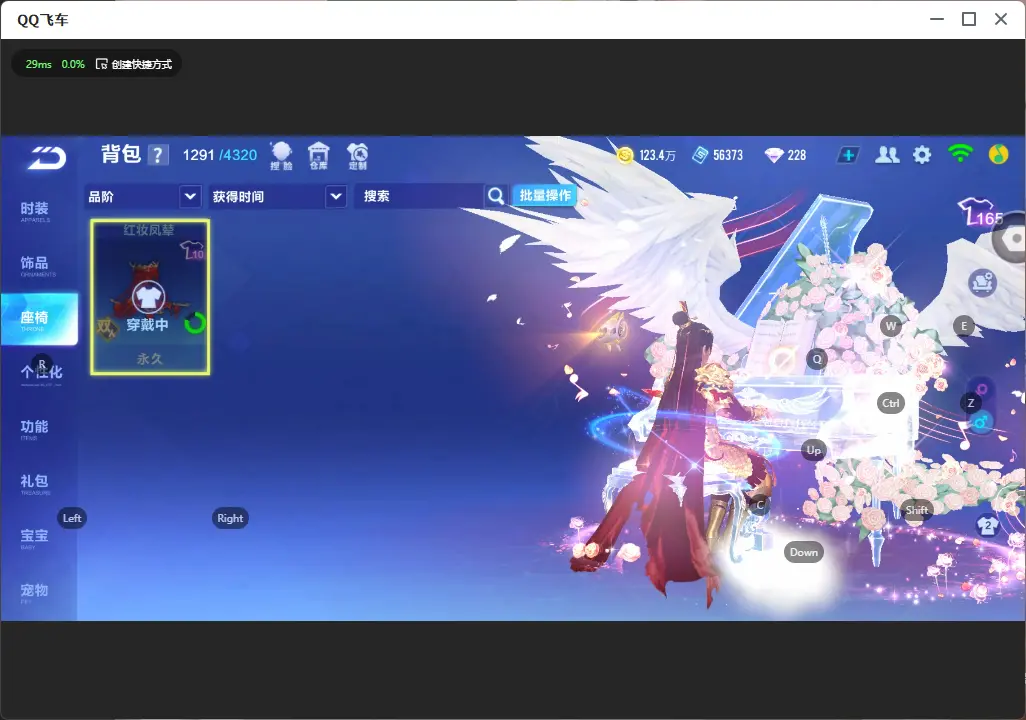Click the Q key overlay button

point(817,359)
